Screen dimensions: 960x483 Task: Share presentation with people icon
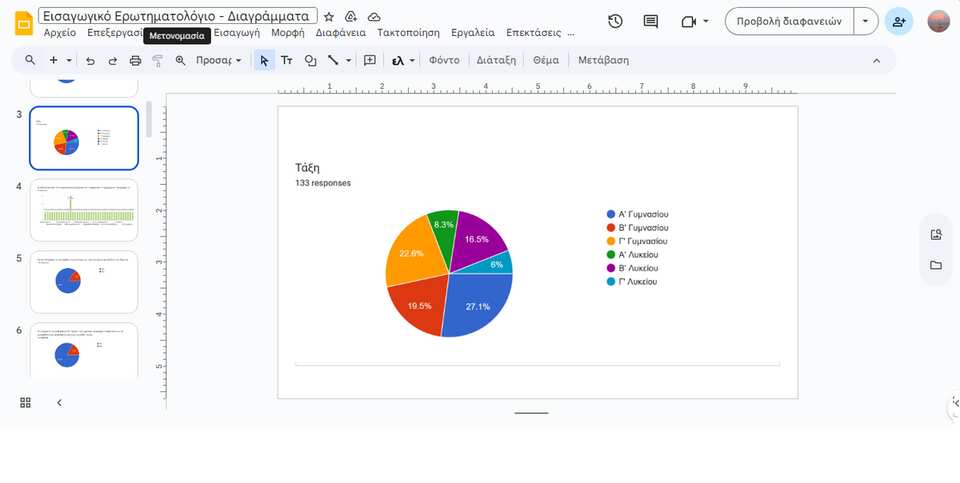click(899, 21)
